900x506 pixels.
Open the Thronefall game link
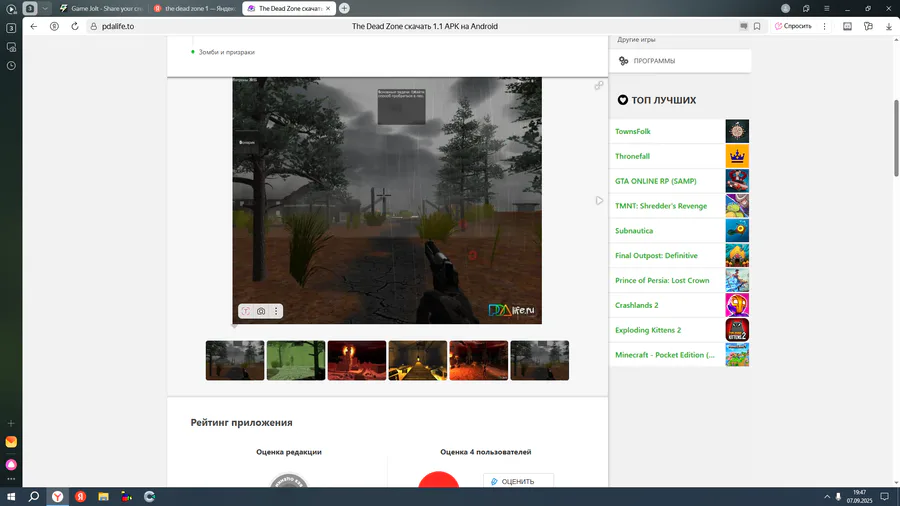633,156
